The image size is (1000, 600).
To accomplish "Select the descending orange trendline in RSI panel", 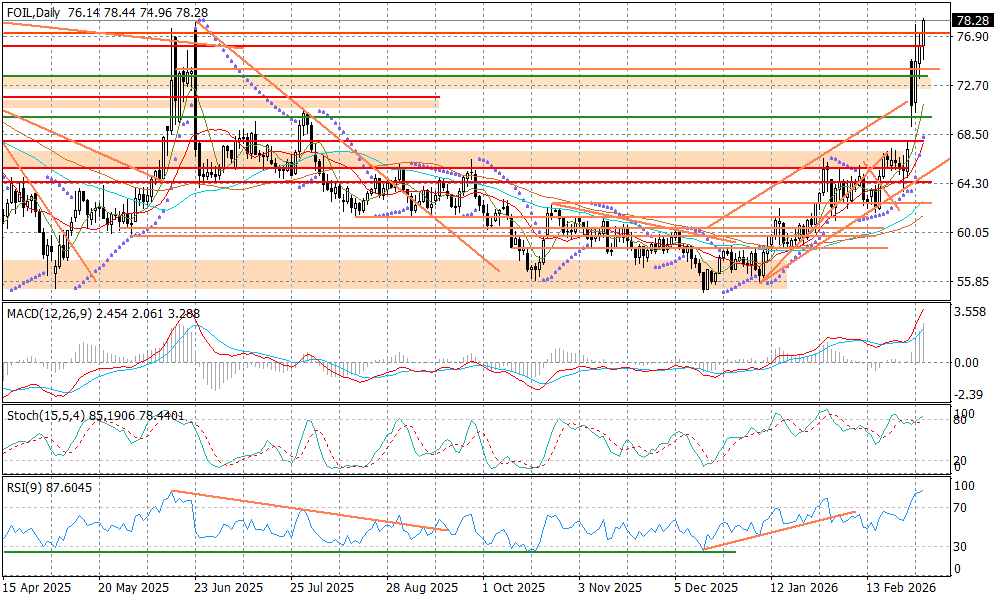I will pyautogui.click(x=310, y=510).
